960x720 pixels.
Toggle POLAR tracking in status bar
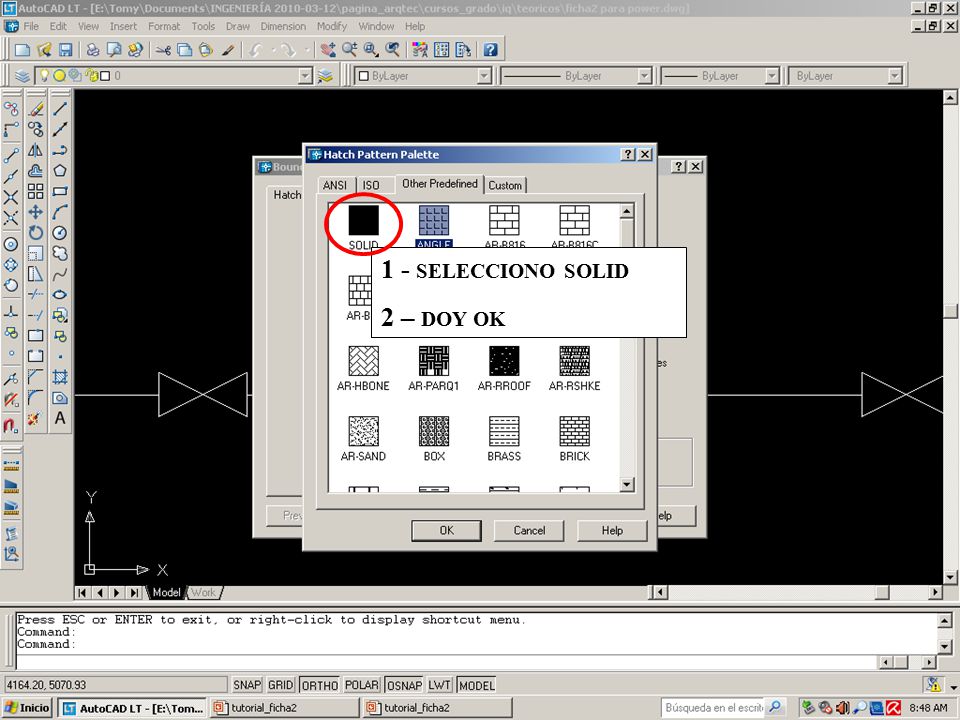362,685
